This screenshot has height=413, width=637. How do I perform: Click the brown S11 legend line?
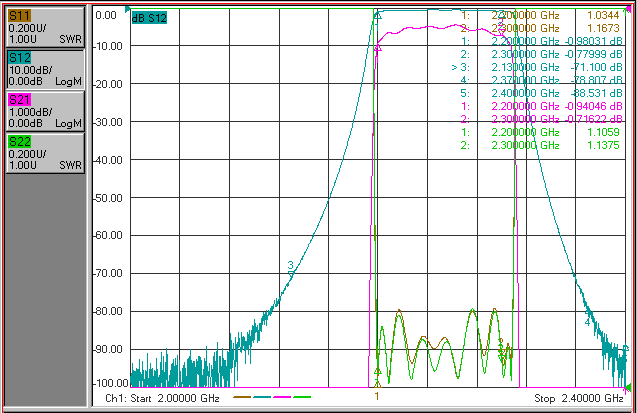pyautogui.click(x=242, y=397)
